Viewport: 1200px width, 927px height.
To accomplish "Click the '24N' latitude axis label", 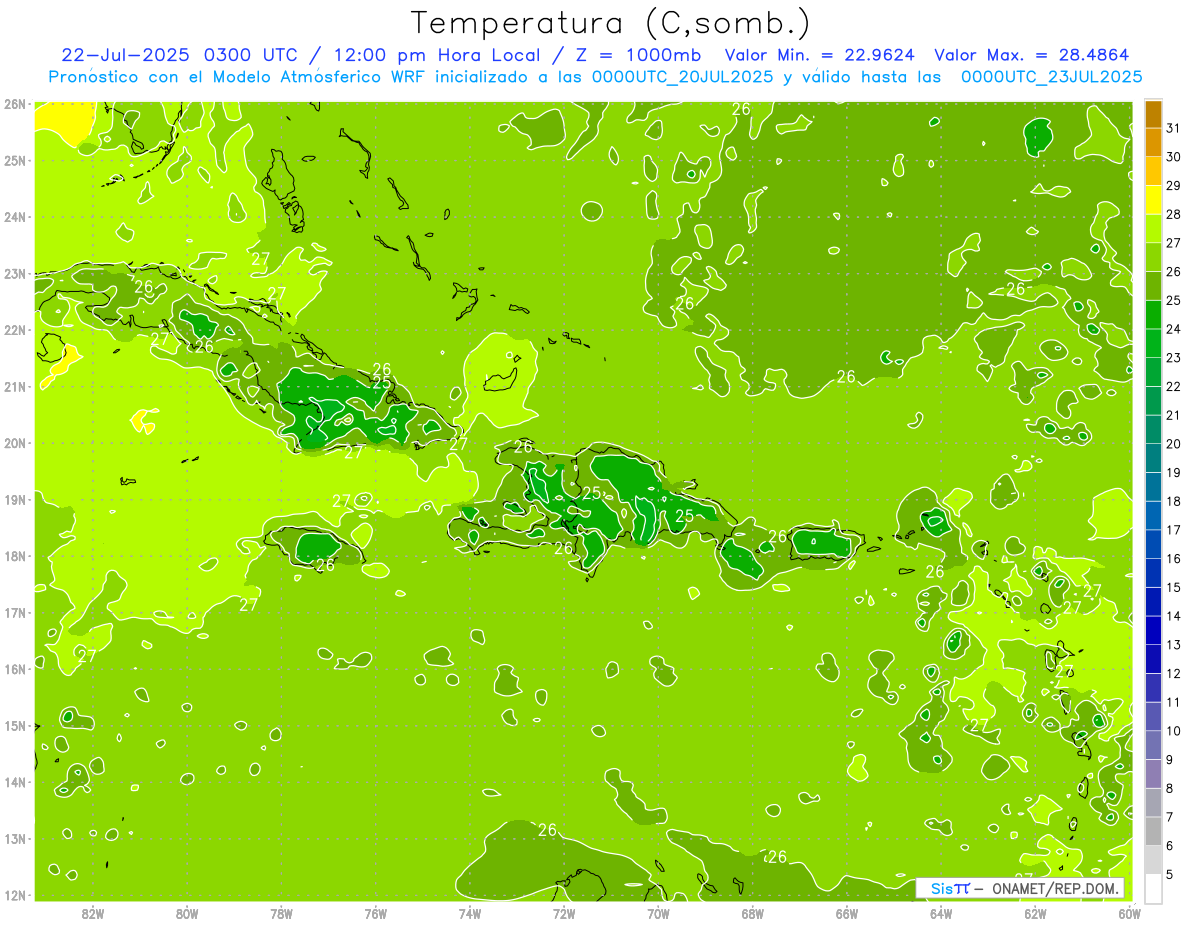I will 14,217.
